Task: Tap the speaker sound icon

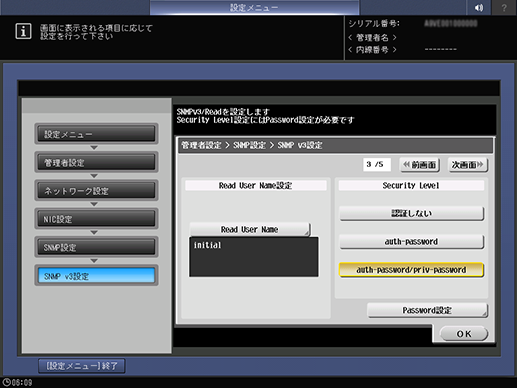Action: point(479,7)
